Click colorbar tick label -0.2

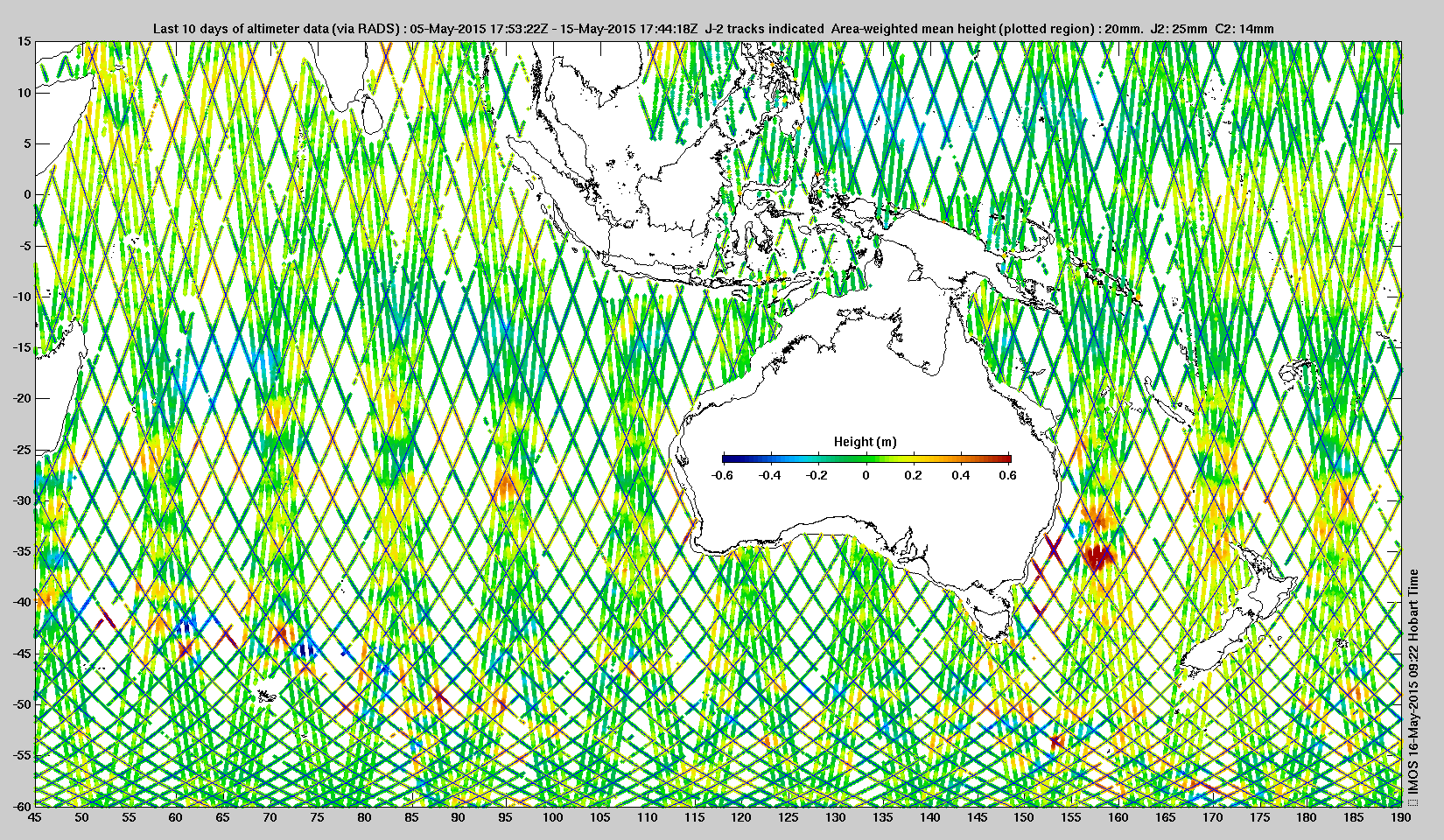coord(817,475)
